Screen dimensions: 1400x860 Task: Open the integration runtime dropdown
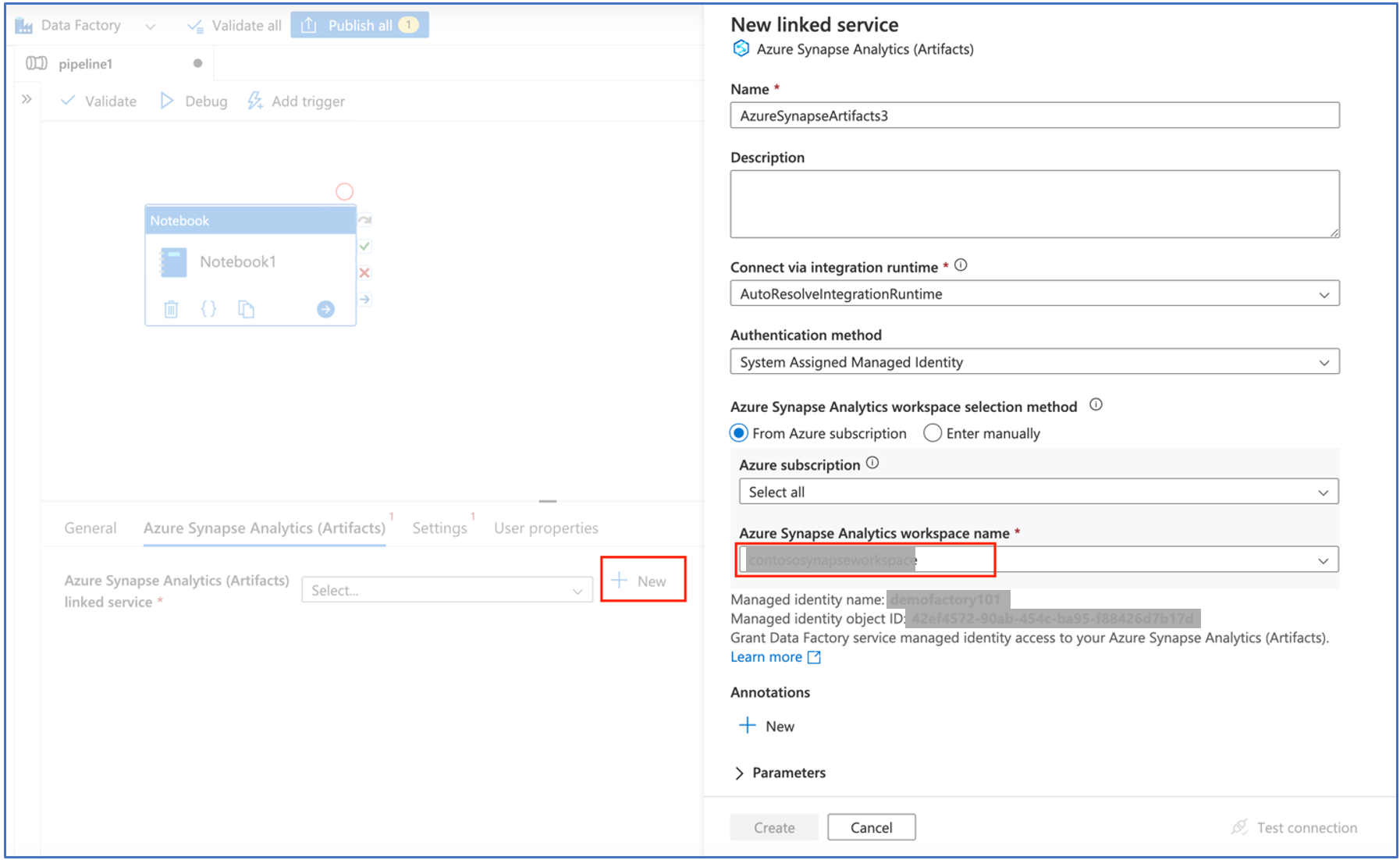pos(1035,294)
